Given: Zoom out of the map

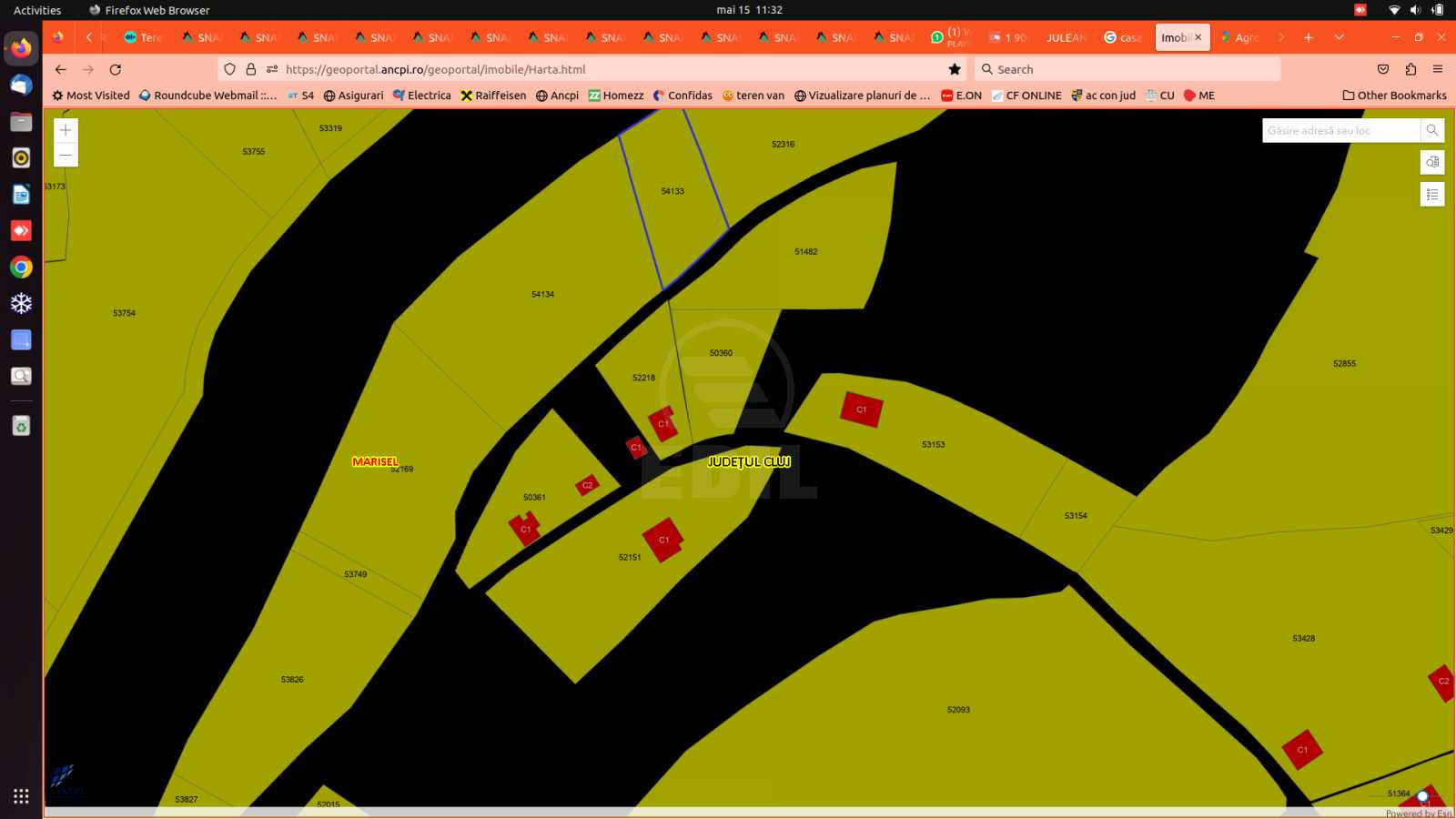Looking at the screenshot, I should tap(66, 156).
